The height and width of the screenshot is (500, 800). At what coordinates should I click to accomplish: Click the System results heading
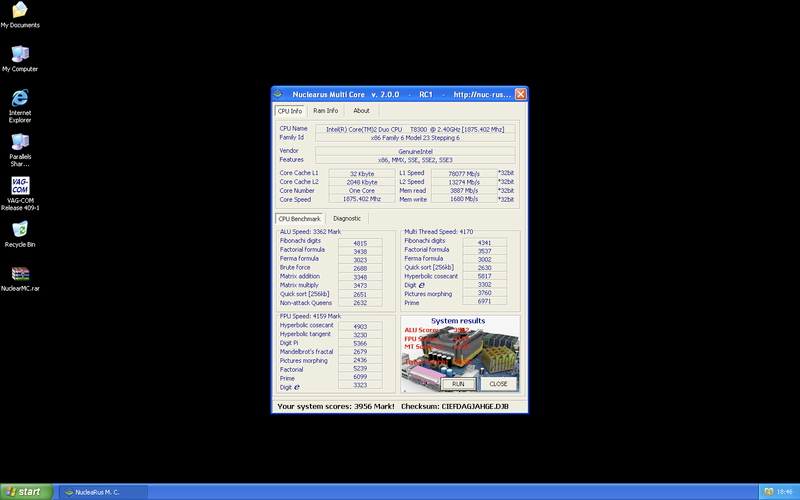458,321
